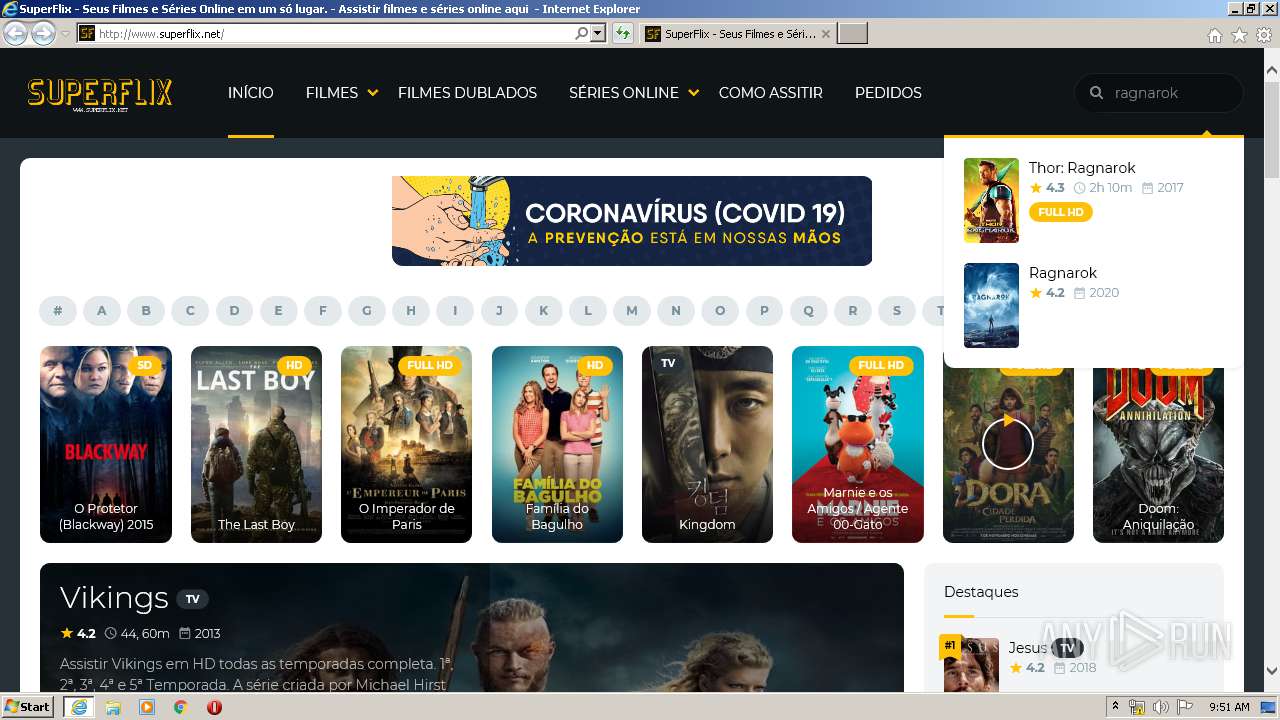Viewport: 1280px width, 720px height.
Task: Filter titles by letter H
Action: pyautogui.click(x=411, y=311)
